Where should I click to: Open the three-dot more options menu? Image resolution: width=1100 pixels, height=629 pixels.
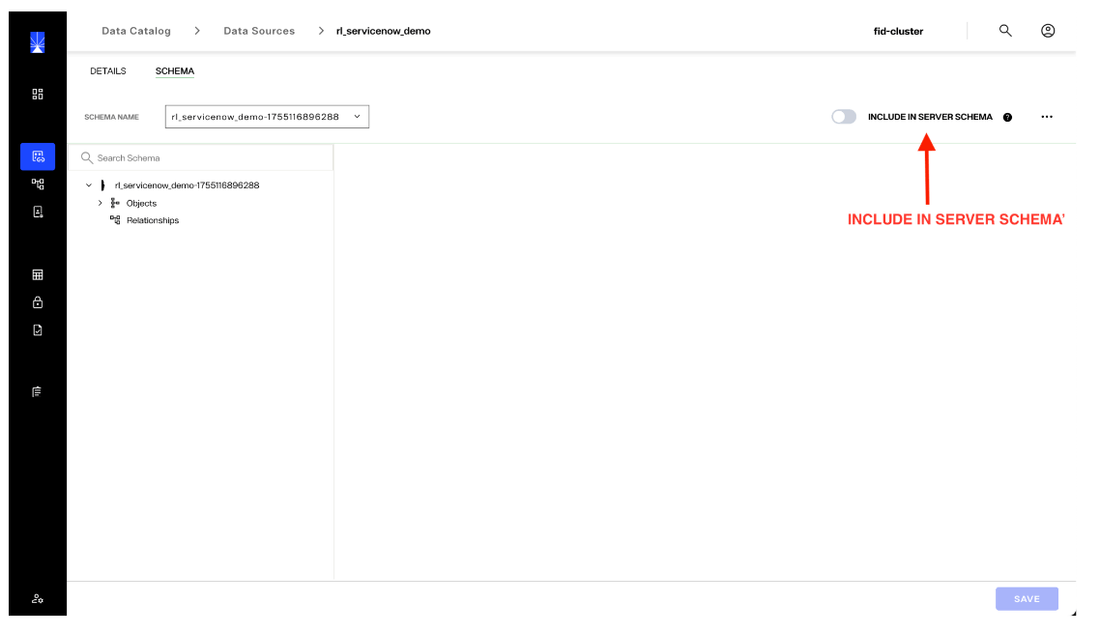1047,117
